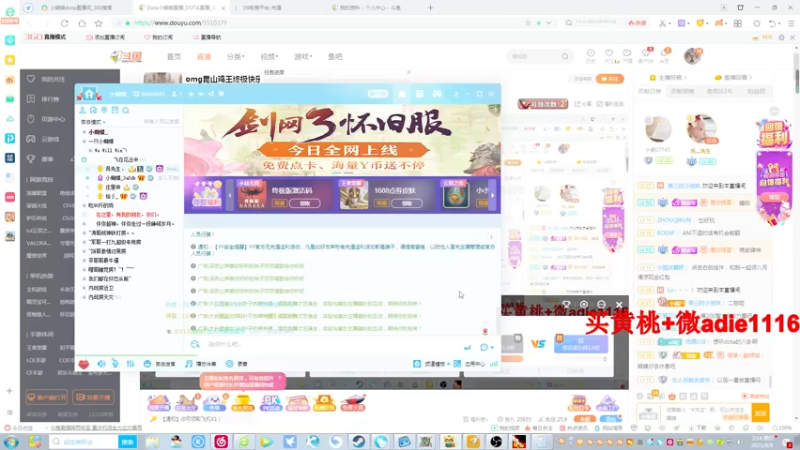Open the Douyu Yuba (鱼吧) nav item
Screen dimensions: 800x450
click(x=335, y=57)
